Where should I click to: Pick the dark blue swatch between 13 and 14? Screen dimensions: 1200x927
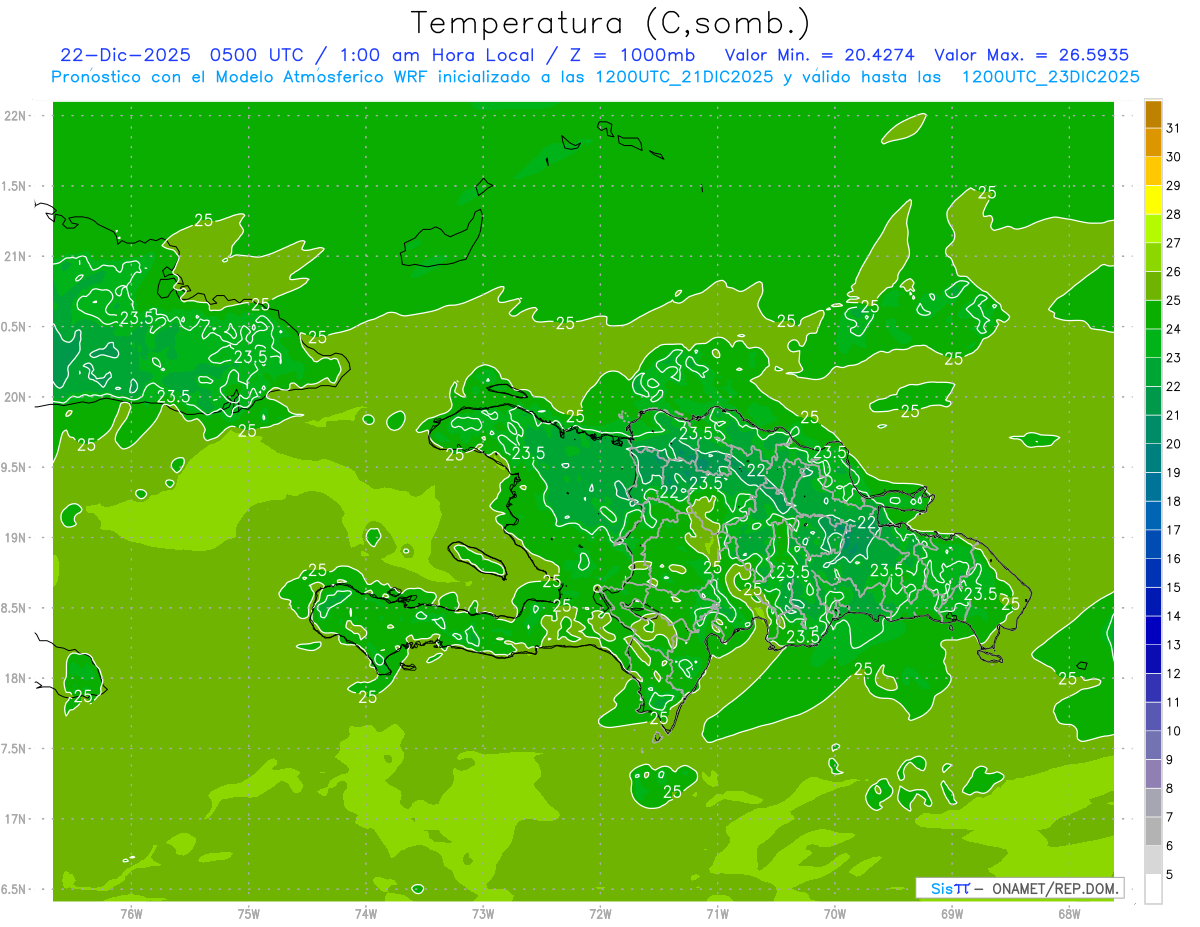coord(1153,630)
